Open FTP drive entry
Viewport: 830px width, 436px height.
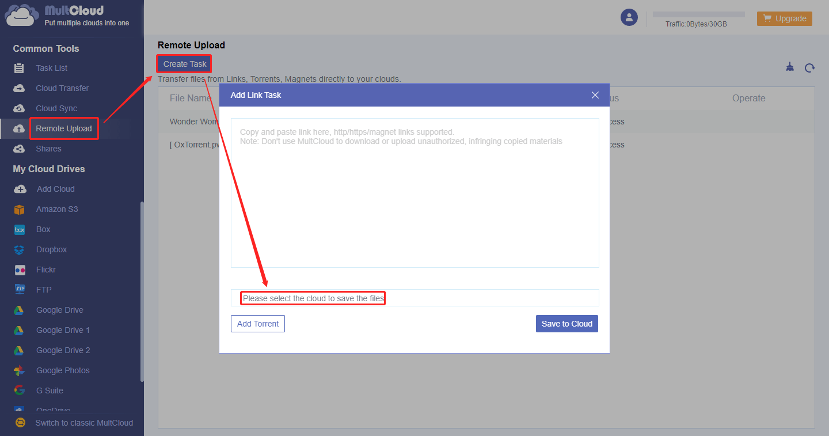click(43, 290)
